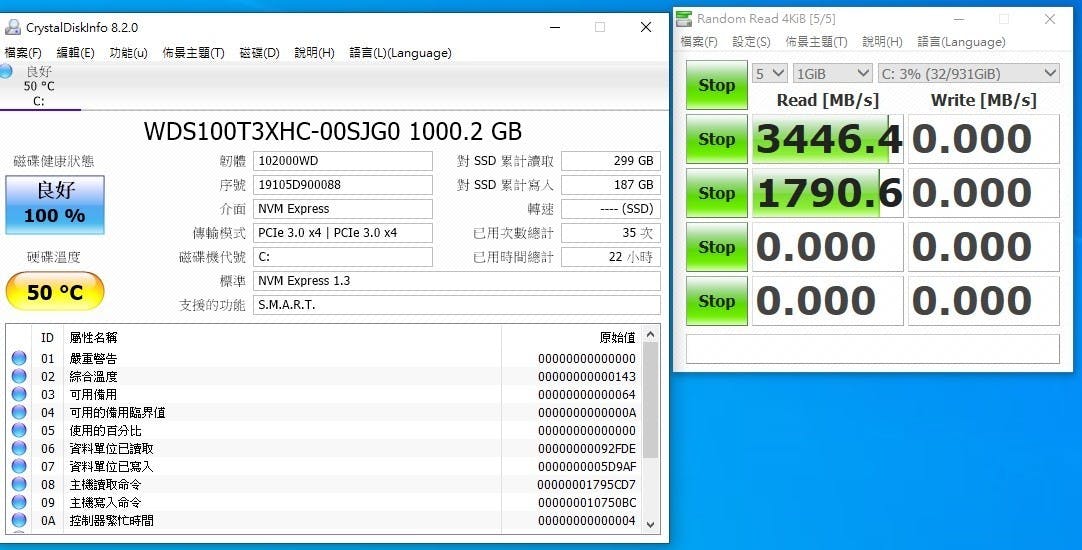Open 編輯(E) menu in CrystalDiskInfo
The height and width of the screenshot is (550, 1082).
pyautogui.click(x=75, y=53)
